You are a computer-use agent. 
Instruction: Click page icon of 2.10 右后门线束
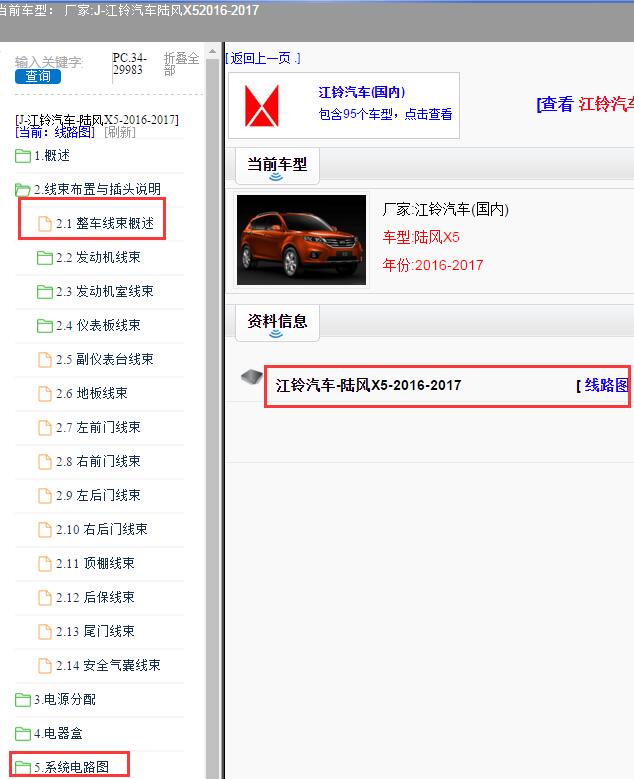[45, 530]
